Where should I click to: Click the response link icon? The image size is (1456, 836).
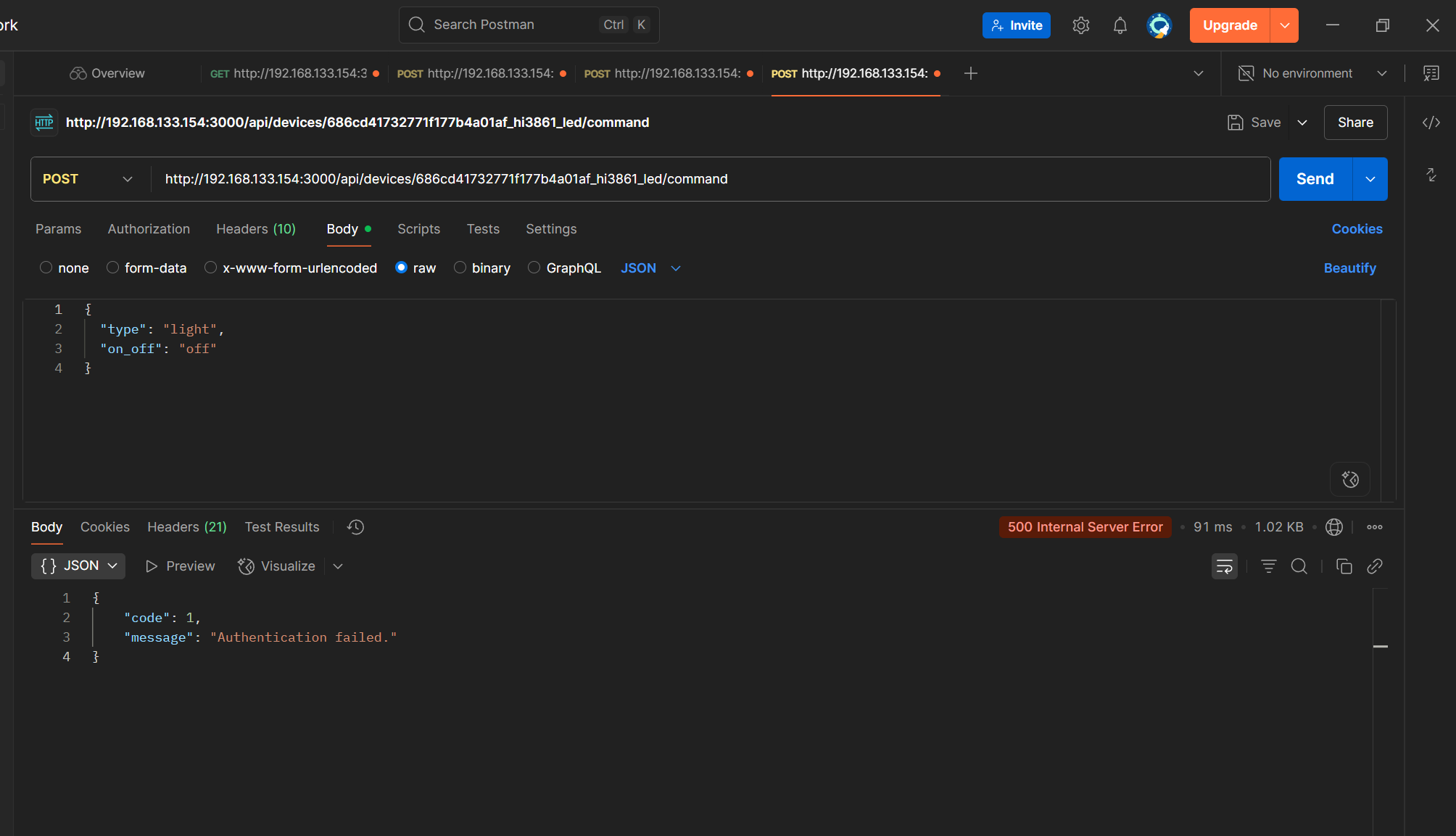coord(1374,566)
